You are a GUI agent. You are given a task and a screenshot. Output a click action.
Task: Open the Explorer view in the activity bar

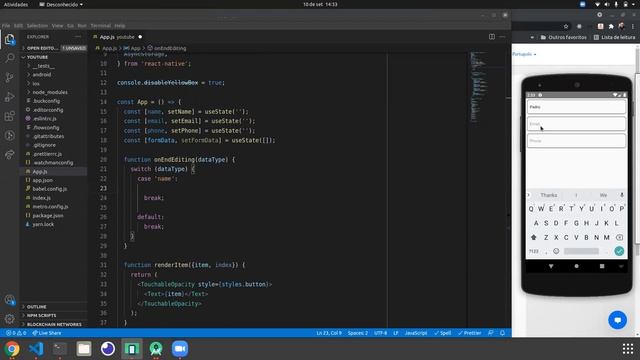click(9, 39)
